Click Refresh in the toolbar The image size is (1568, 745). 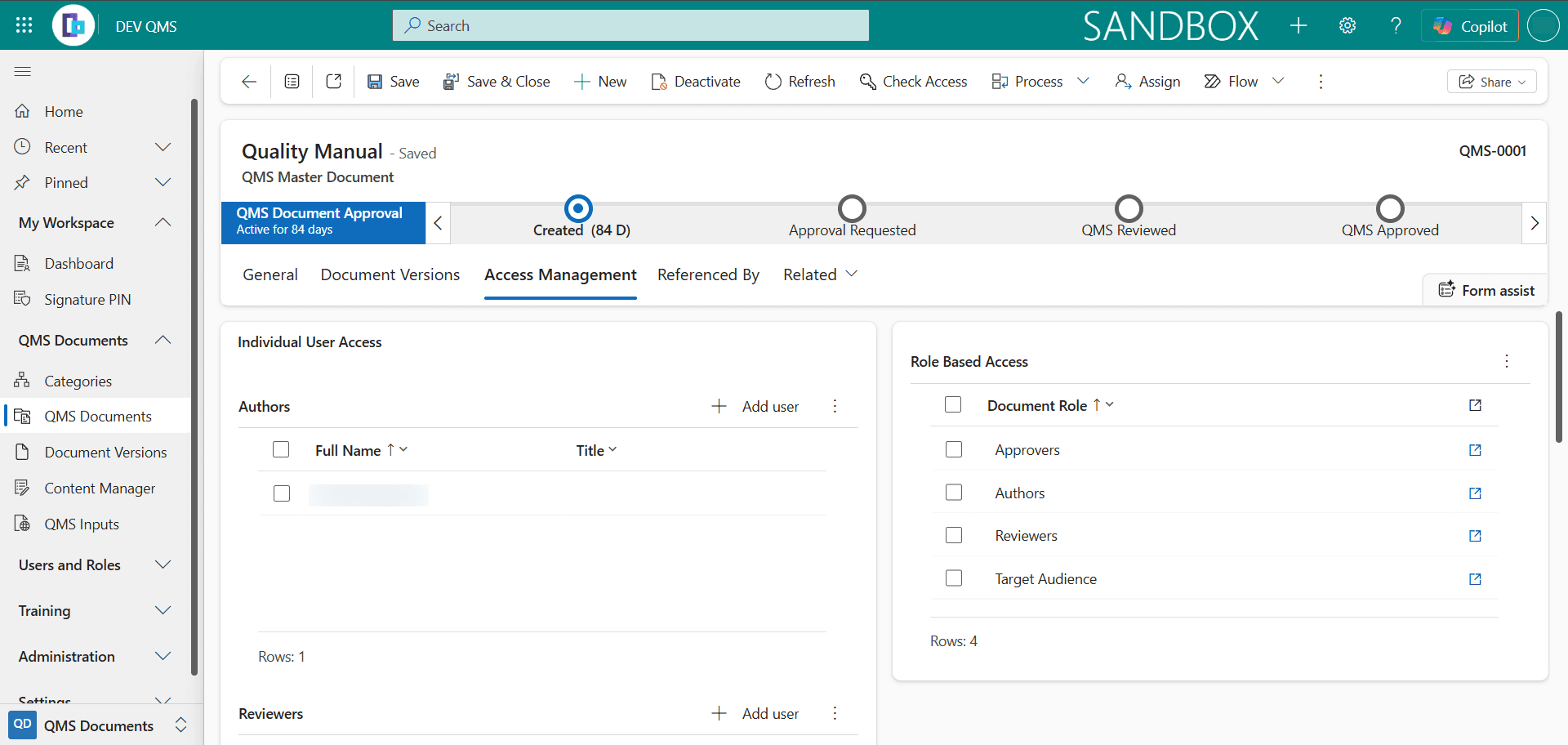[x=800, y=82]
